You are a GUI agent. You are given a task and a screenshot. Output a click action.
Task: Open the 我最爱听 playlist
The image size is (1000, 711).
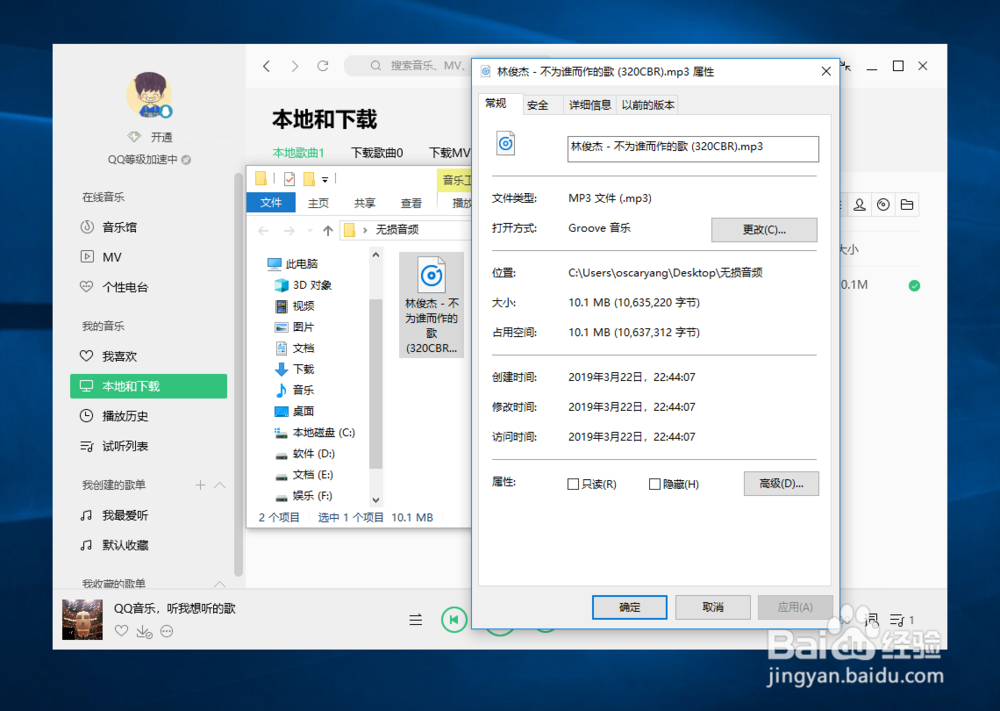114,515
